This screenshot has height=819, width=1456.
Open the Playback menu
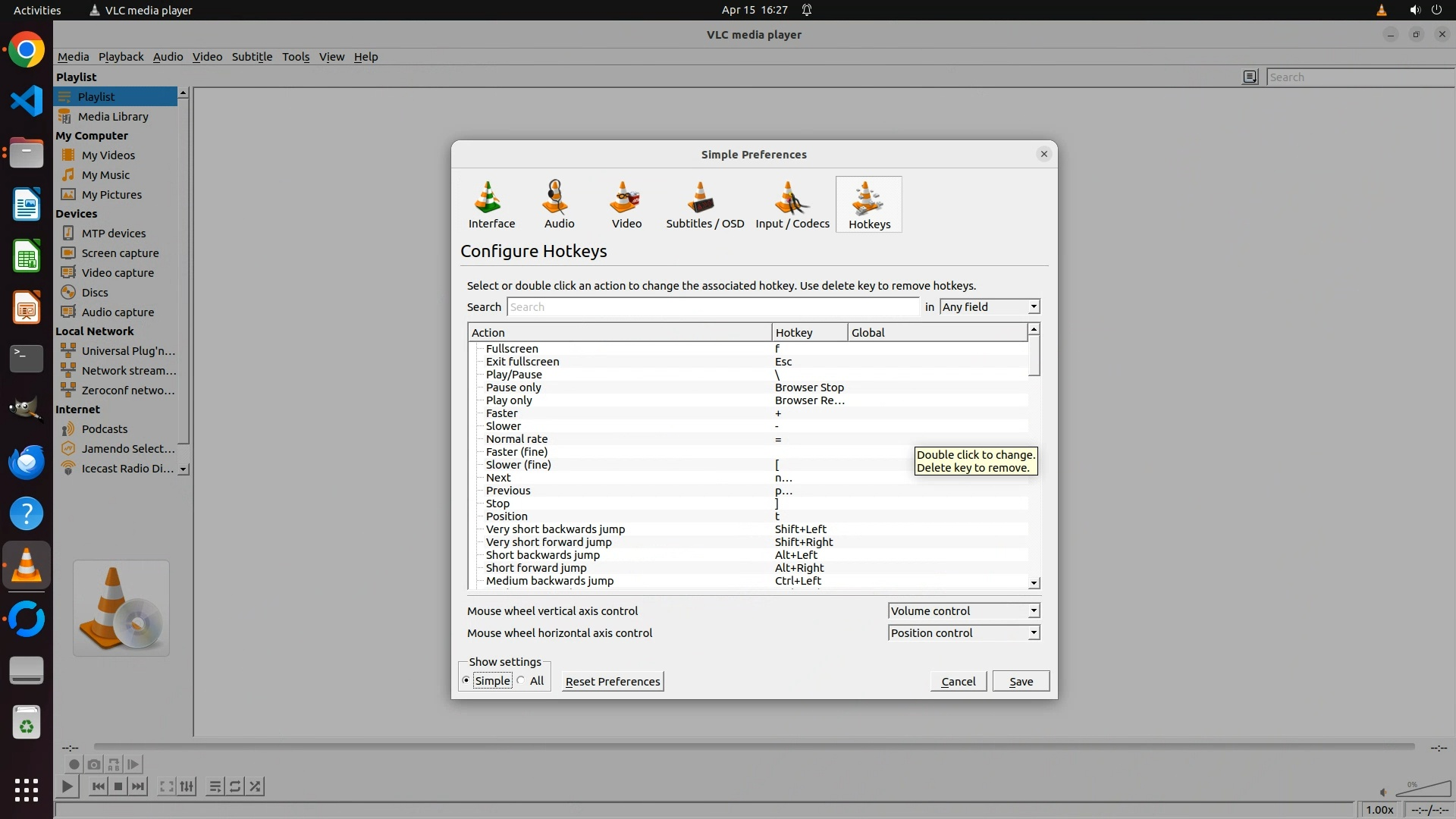[121, 57]
